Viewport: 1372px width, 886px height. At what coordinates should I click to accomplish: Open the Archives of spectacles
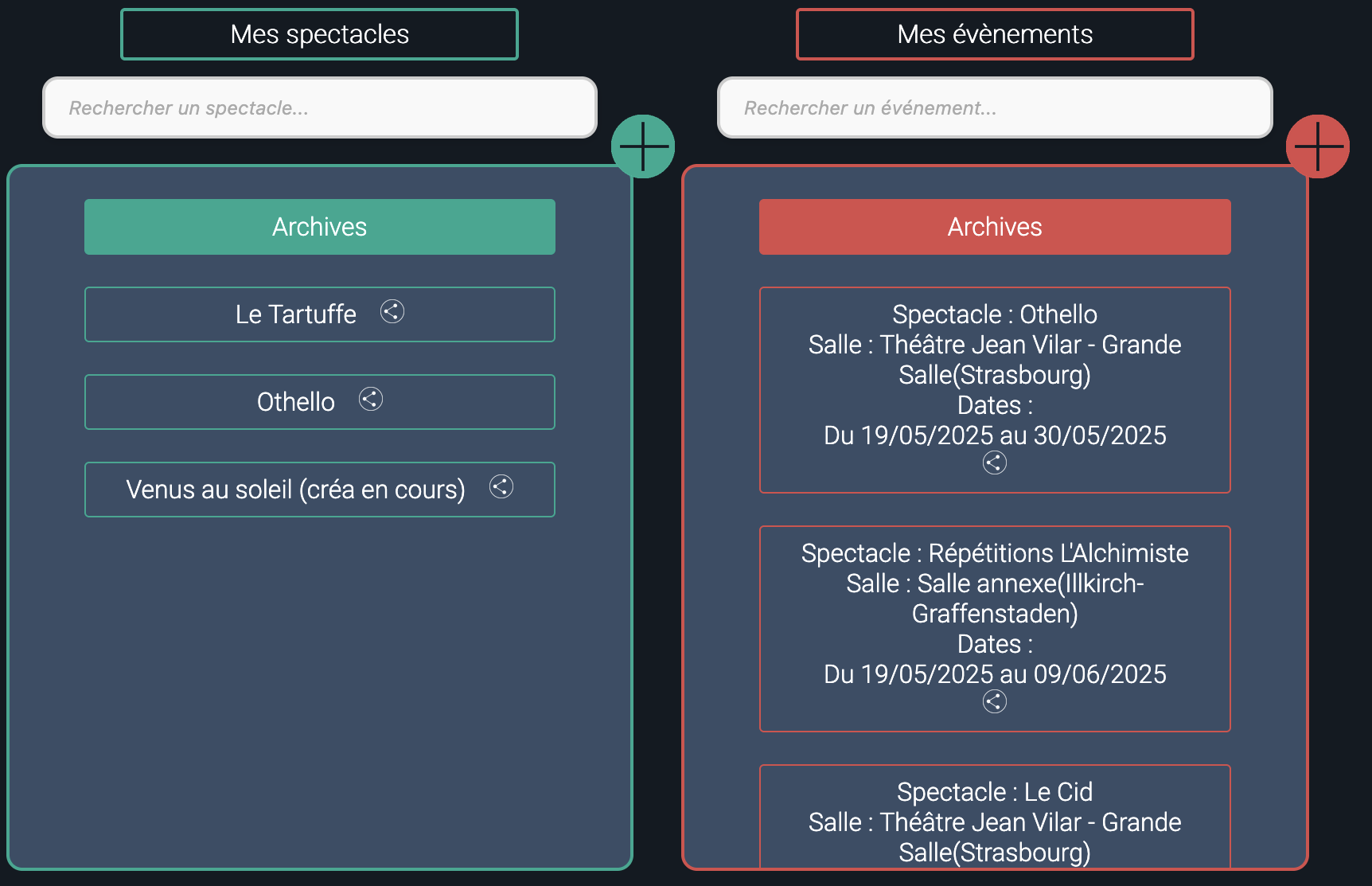click(x=319, y=227)
